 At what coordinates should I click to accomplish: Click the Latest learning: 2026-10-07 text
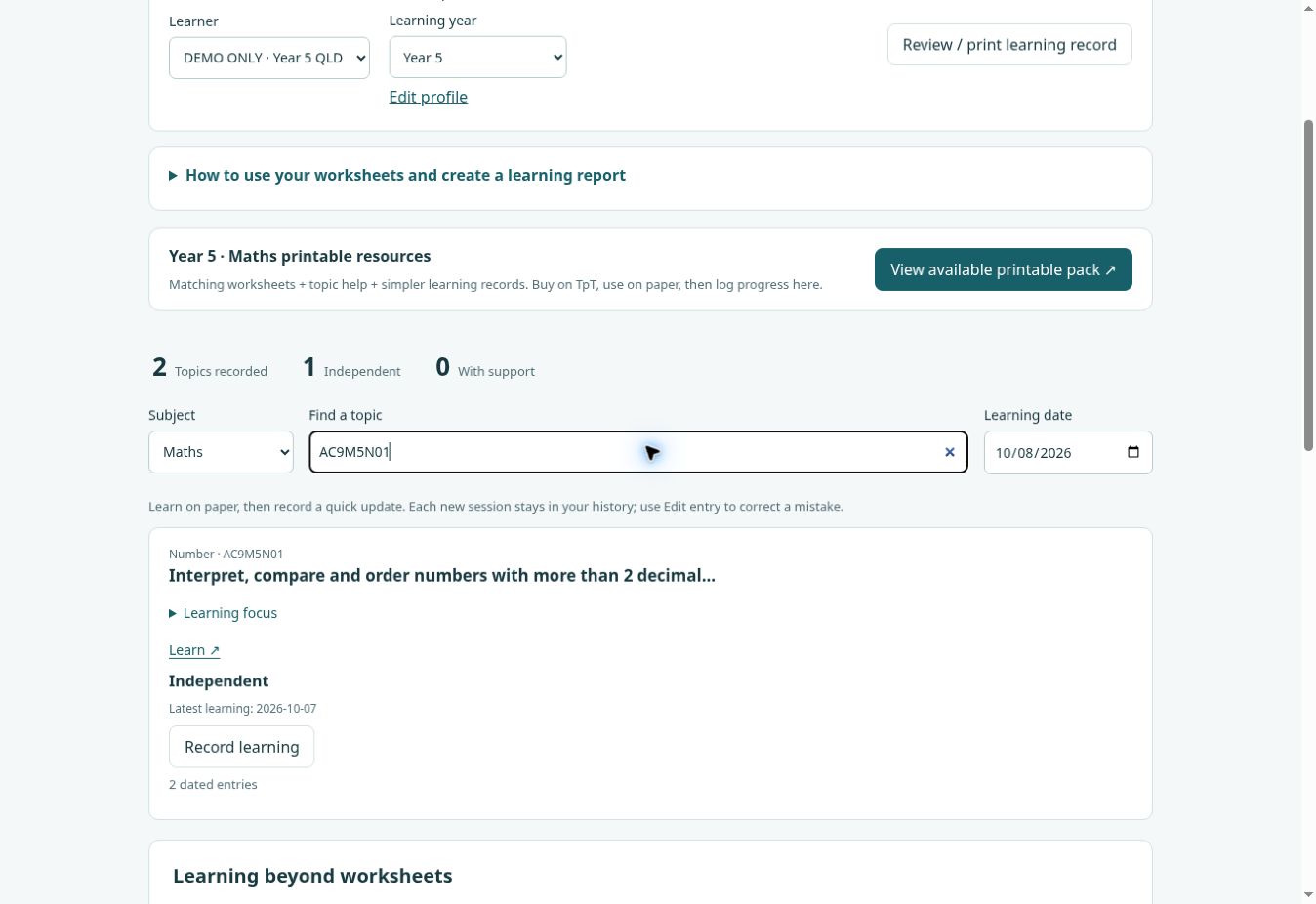(x=242, y=709)
